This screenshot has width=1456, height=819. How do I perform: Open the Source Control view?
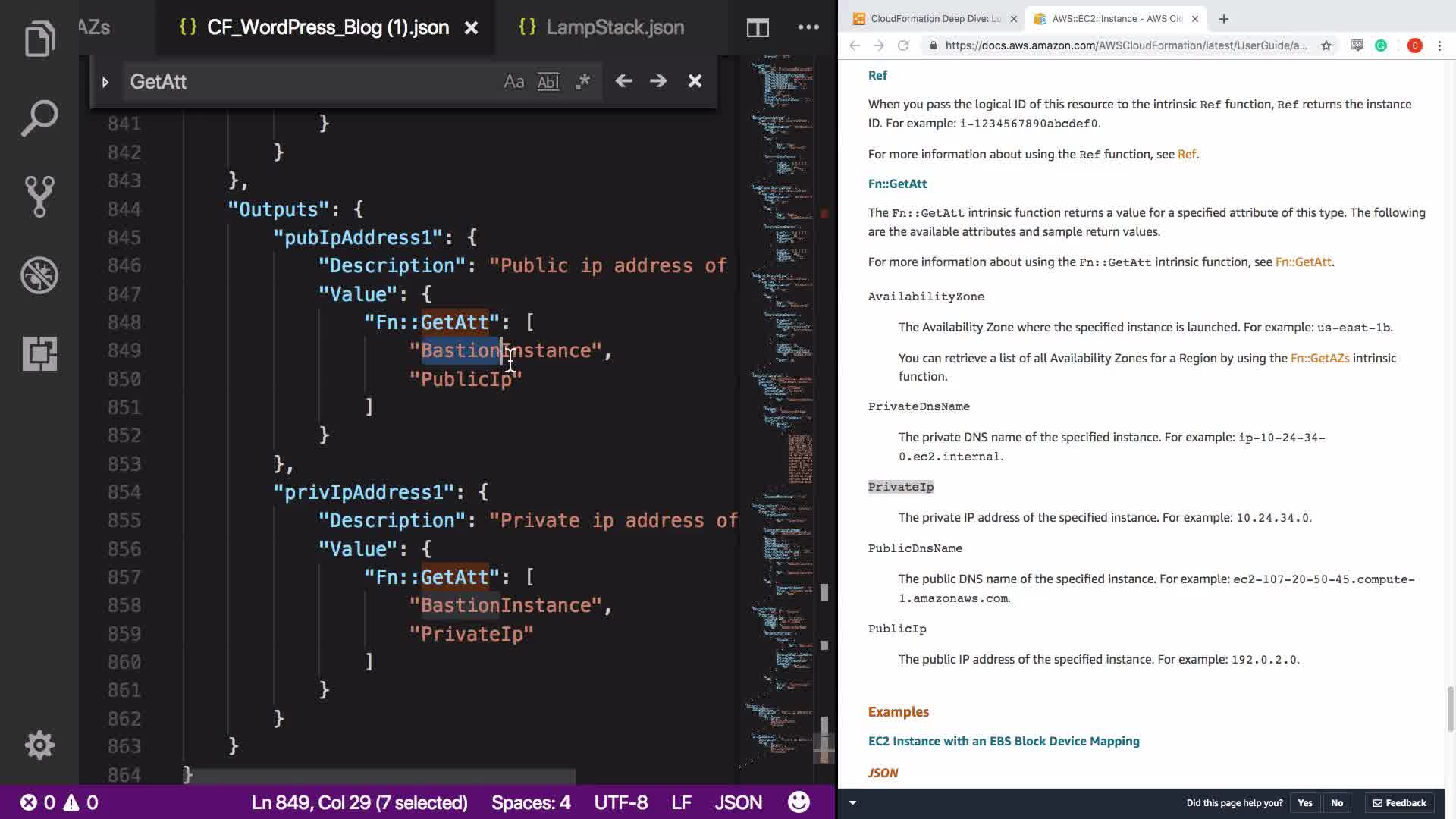(39, 196)
